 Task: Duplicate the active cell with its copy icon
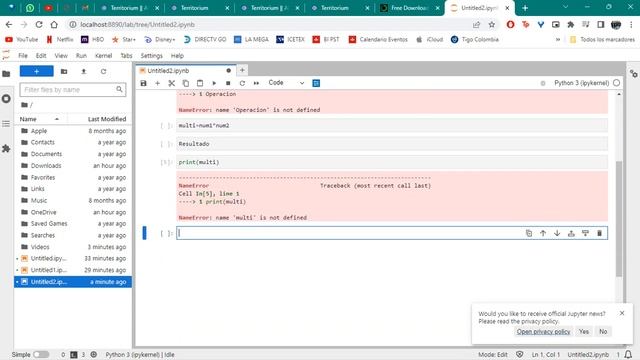(529, 233)
